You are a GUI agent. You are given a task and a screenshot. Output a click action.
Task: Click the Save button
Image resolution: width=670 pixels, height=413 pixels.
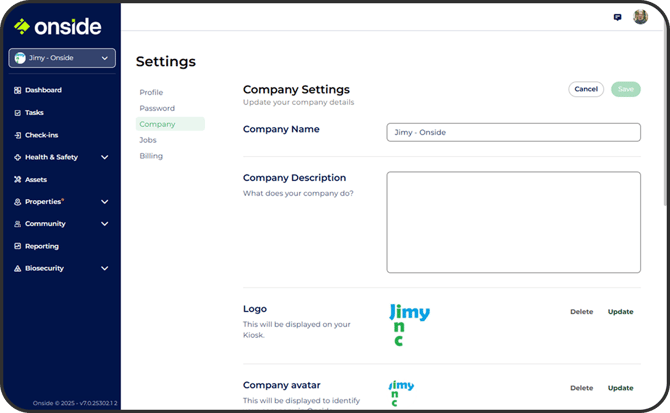pos(626,89)
